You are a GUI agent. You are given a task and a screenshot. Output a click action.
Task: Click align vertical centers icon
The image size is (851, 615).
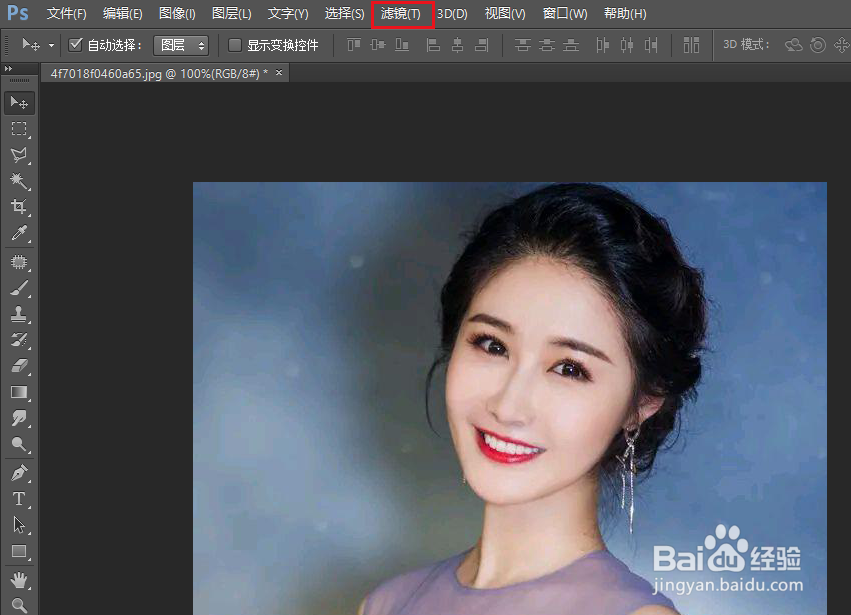378,45
